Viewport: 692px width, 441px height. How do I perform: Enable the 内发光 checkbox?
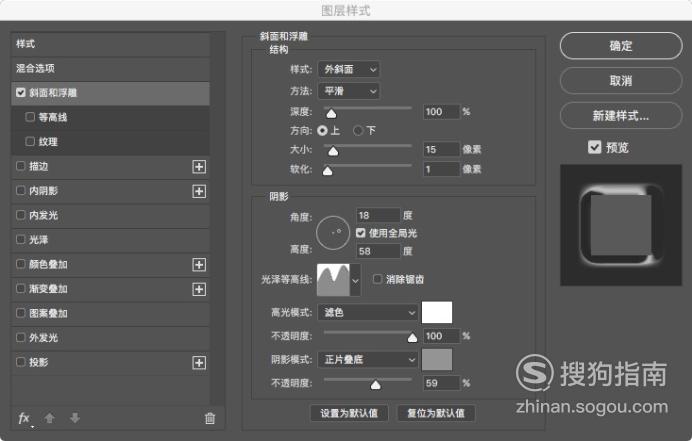(20, 215)
